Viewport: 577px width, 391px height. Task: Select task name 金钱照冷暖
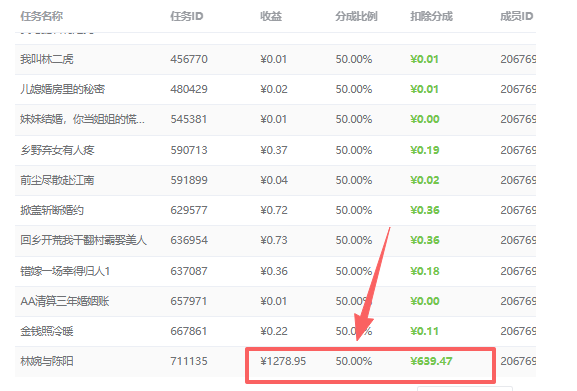(x=47, y=331)
